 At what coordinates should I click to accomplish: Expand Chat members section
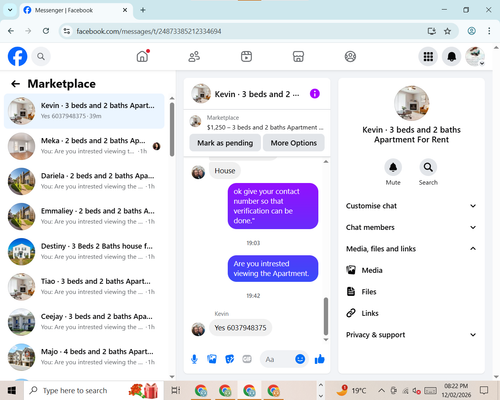411,227
